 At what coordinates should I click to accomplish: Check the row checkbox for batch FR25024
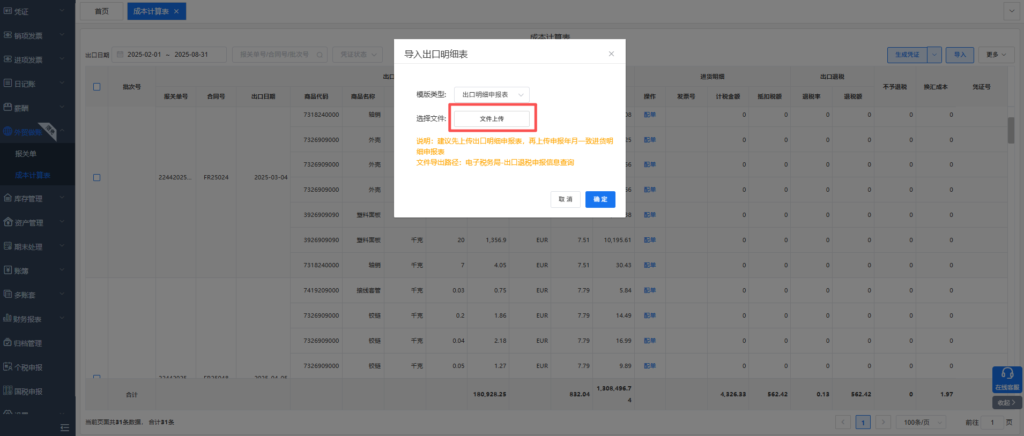tap(96, 177)
